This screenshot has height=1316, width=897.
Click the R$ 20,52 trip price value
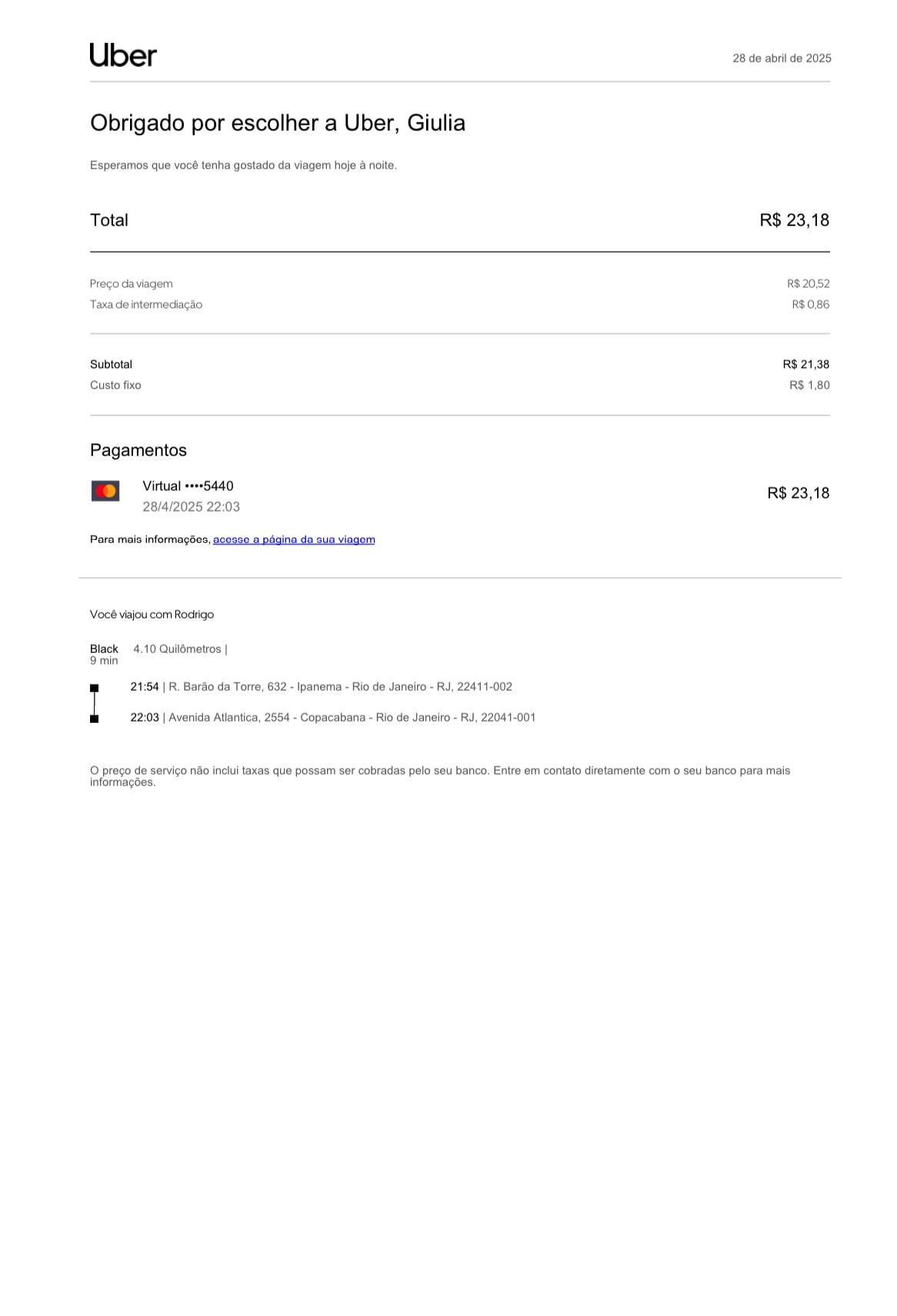coord(808,284)
